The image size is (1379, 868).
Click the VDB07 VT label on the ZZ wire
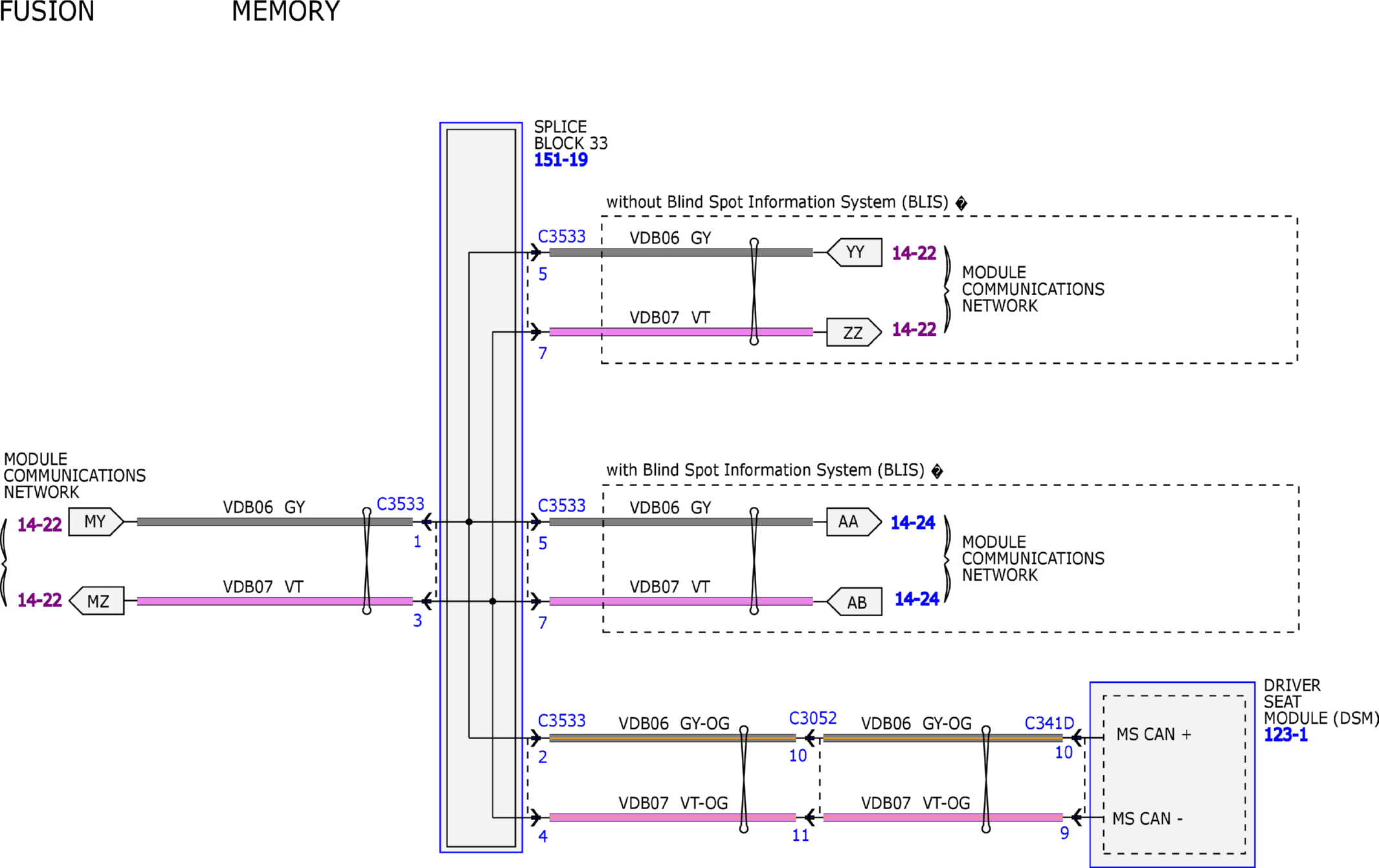(x=670, y=318)
